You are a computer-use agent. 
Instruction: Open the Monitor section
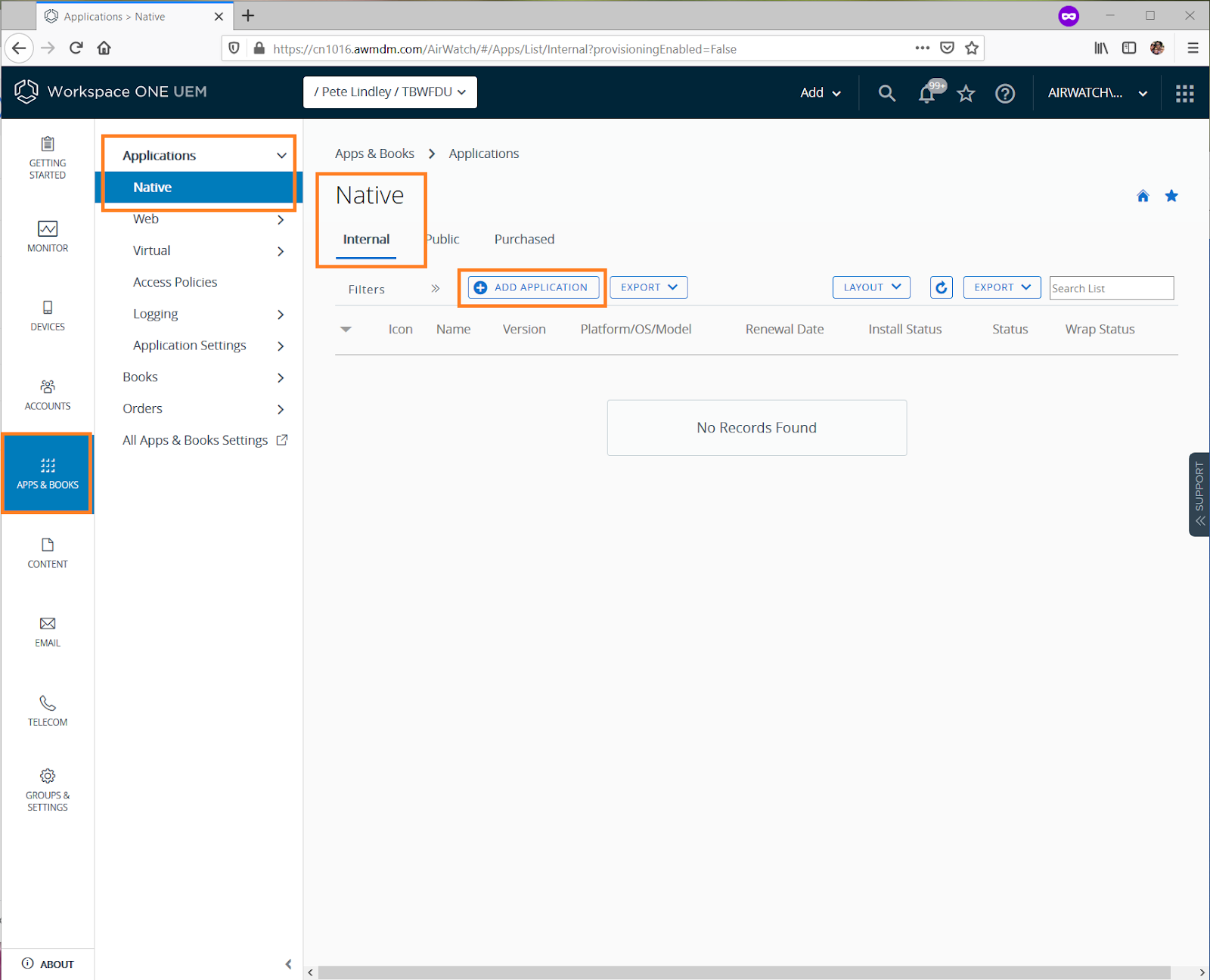(48, 237)
